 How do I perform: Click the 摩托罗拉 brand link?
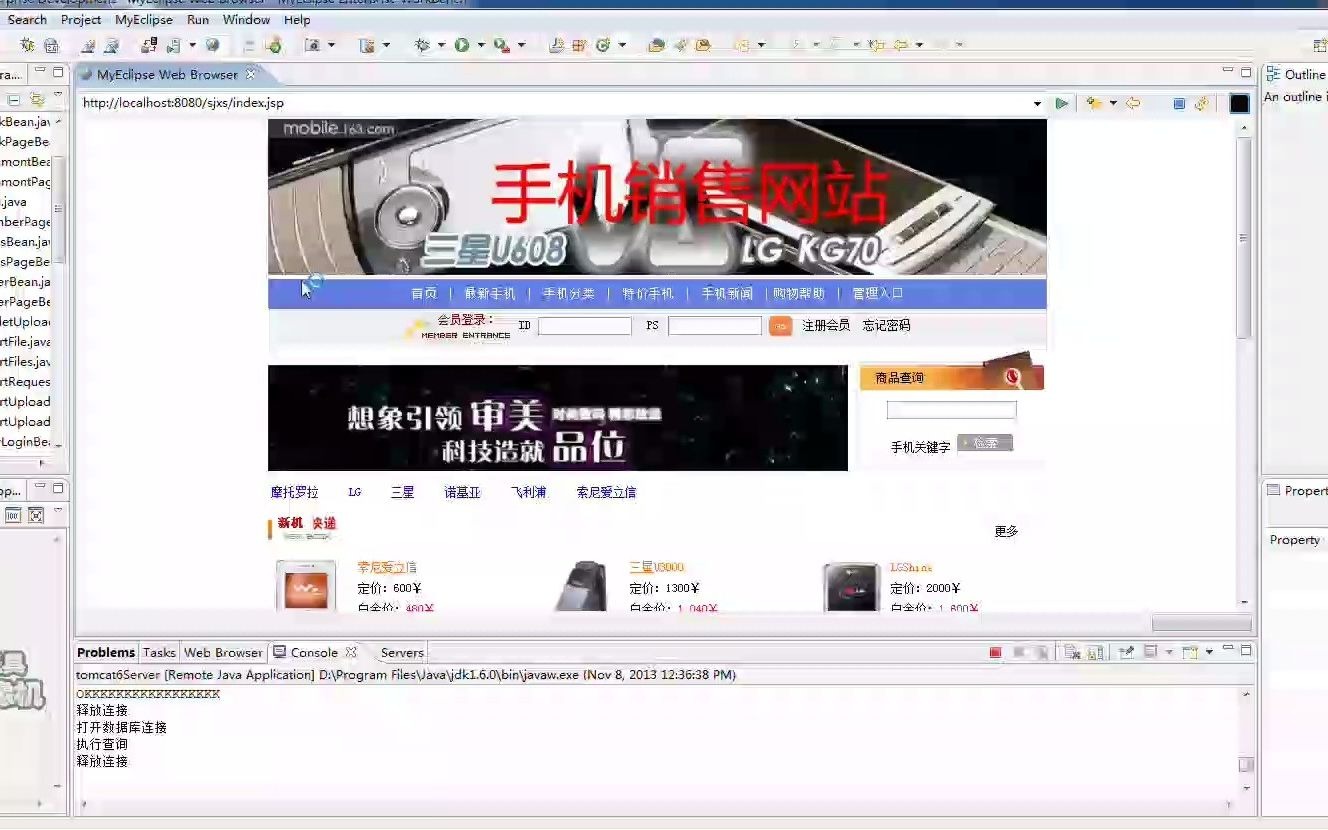pos(295,492)
